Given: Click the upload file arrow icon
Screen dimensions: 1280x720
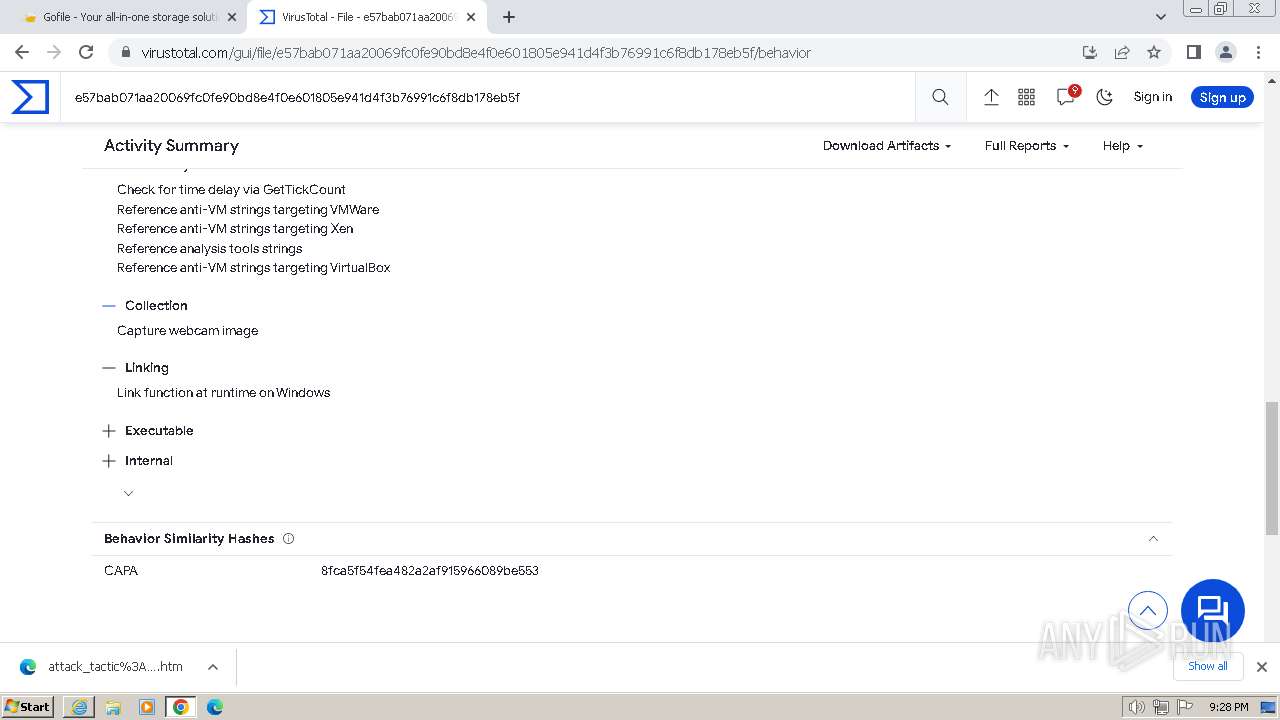Looking at the screenshot, I should (991, 97).
